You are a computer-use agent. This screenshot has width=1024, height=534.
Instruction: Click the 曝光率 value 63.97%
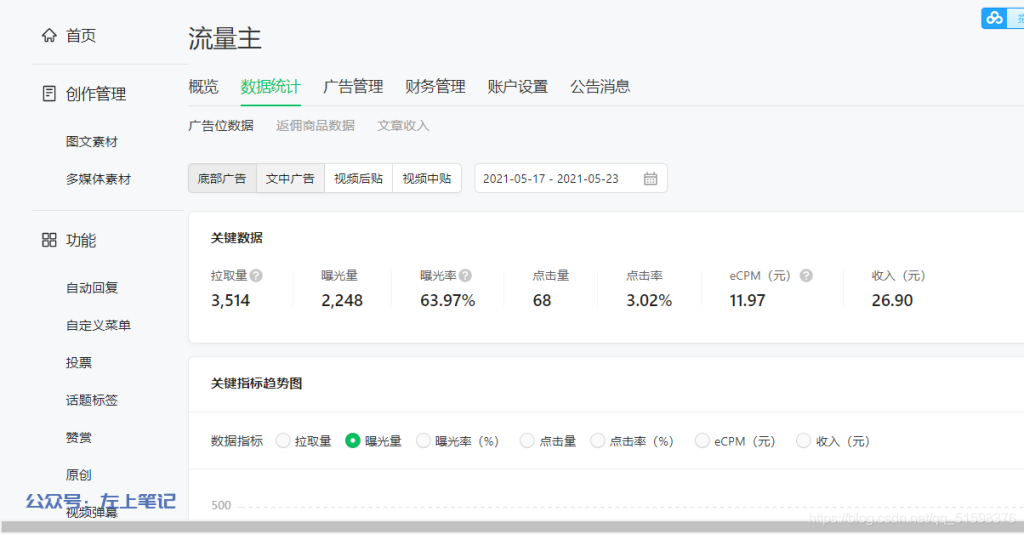pyautogui.click(x=447, y=300)
